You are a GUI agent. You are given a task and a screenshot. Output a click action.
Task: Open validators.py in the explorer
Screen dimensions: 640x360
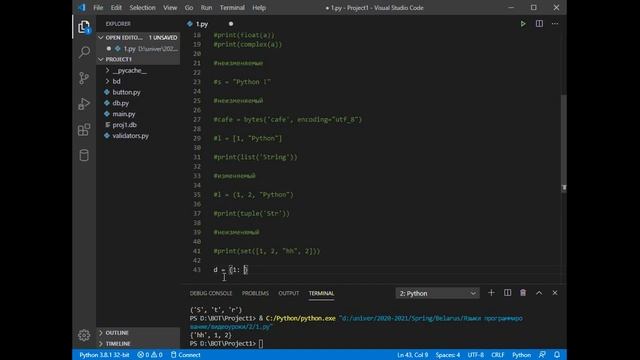point(131,136)
